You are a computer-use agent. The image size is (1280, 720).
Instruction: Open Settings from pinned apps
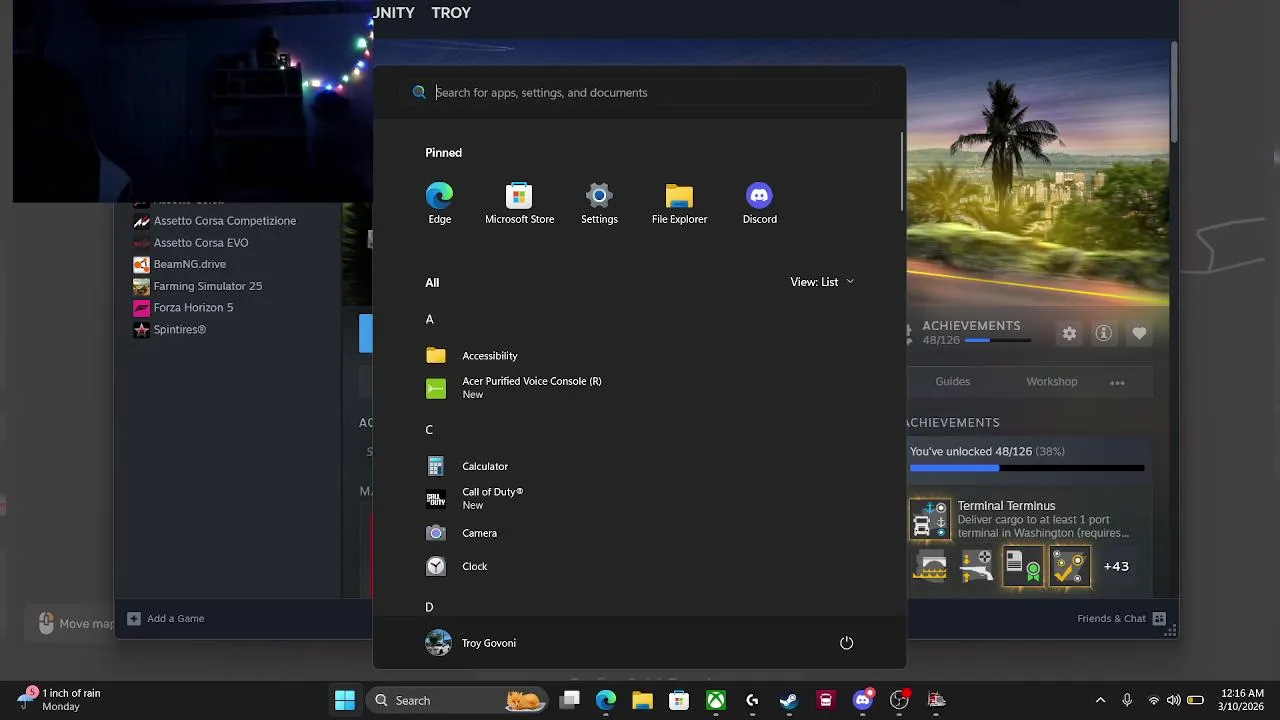599,203
